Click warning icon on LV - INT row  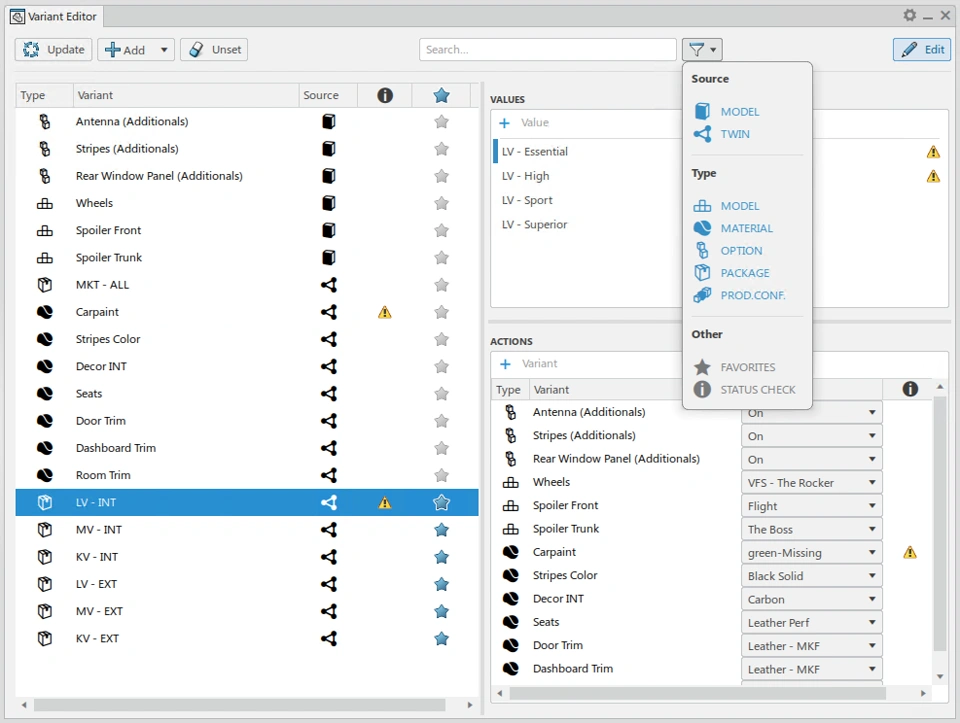tap(384, 503)
